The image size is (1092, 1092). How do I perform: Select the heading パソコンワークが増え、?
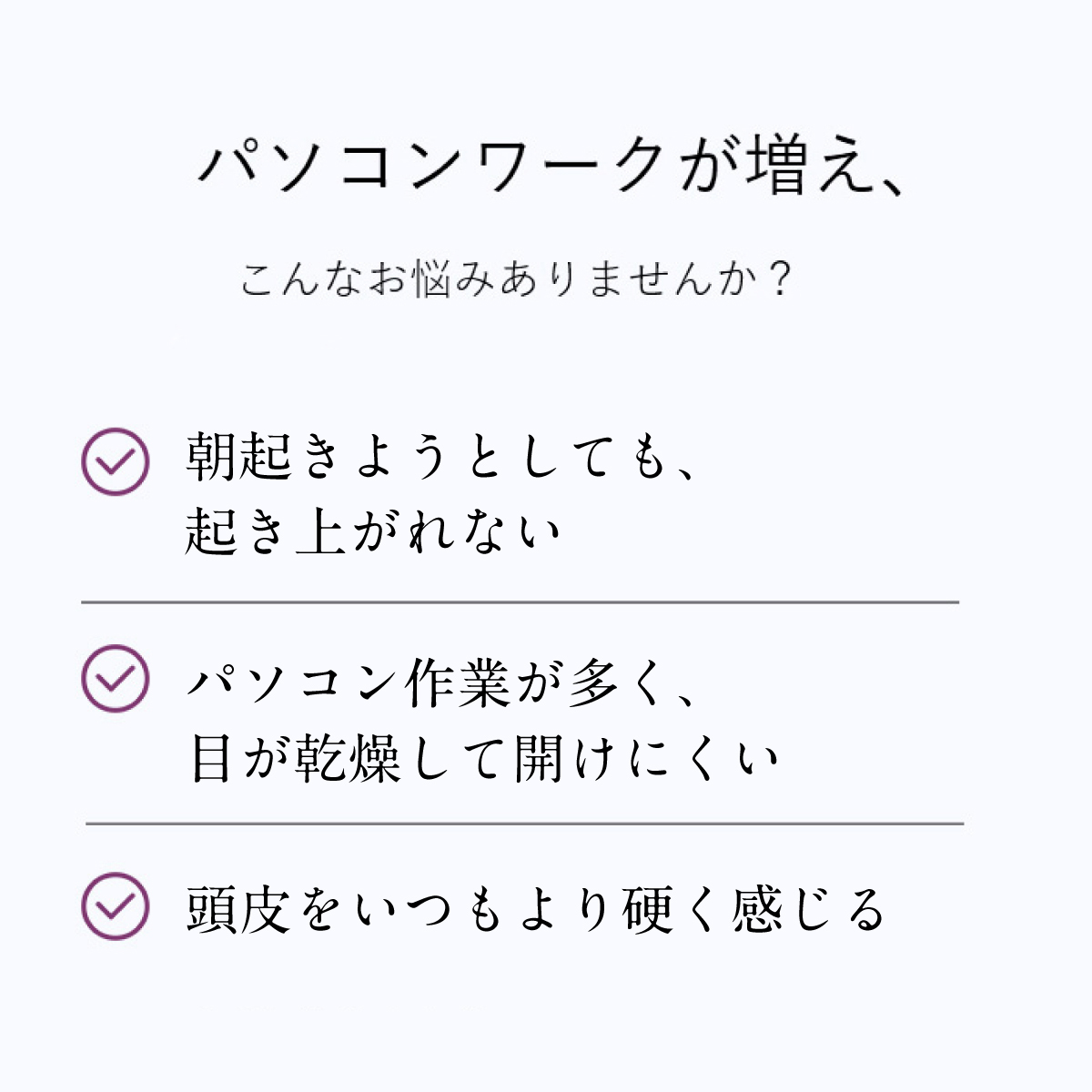click(x=552, y=167)
